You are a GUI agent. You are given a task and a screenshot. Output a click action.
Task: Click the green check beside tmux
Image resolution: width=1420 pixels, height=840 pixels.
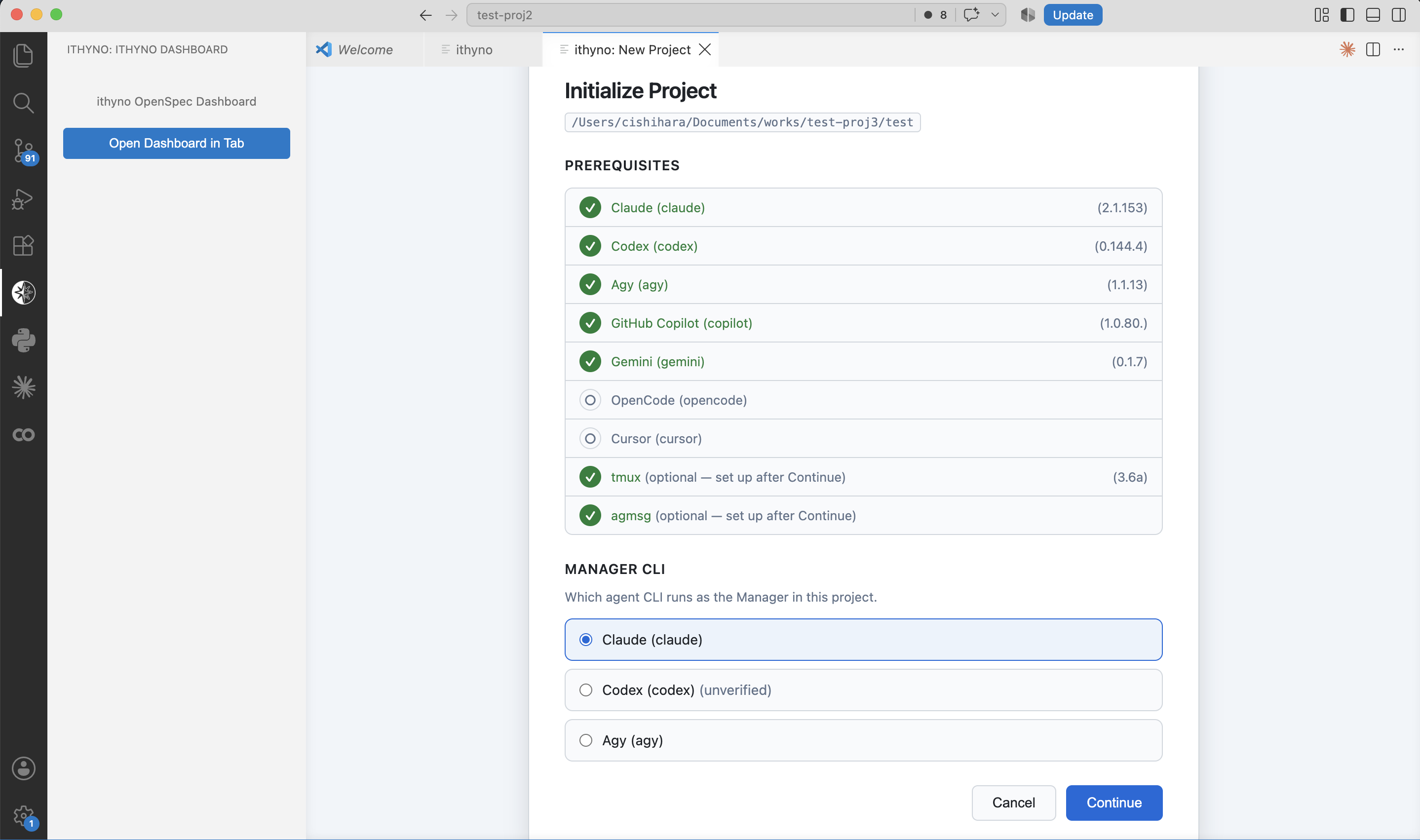click(x=590, y=477)
